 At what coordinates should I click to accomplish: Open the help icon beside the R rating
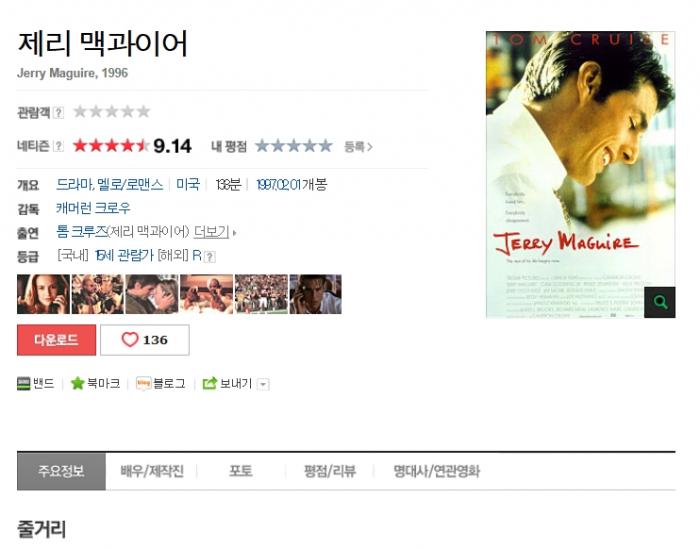click(x=210, y=256)
